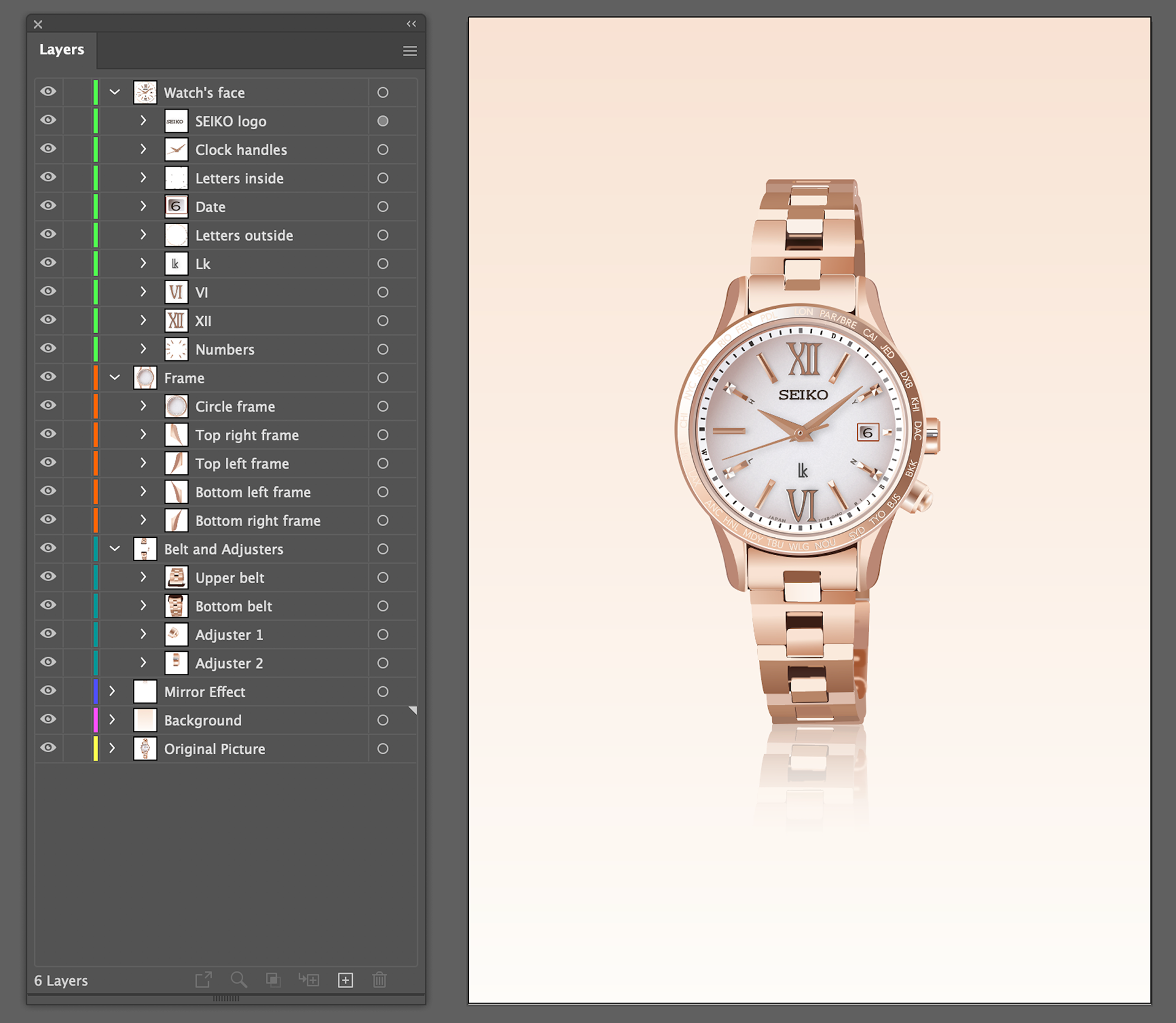Click target circle of Adjuster 2 layer
The image size is (1176, 1023).
point(383,663)
